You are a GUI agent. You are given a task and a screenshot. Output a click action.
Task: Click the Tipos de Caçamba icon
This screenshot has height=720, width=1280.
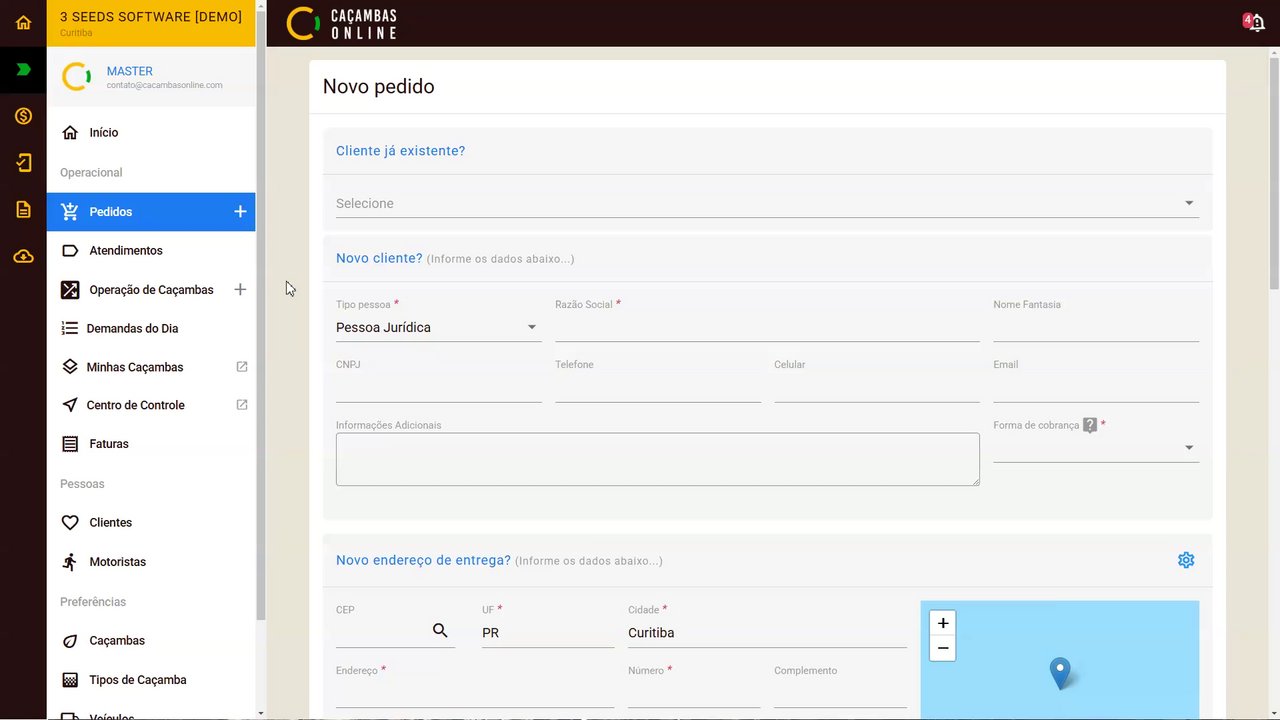coord(70,680)
